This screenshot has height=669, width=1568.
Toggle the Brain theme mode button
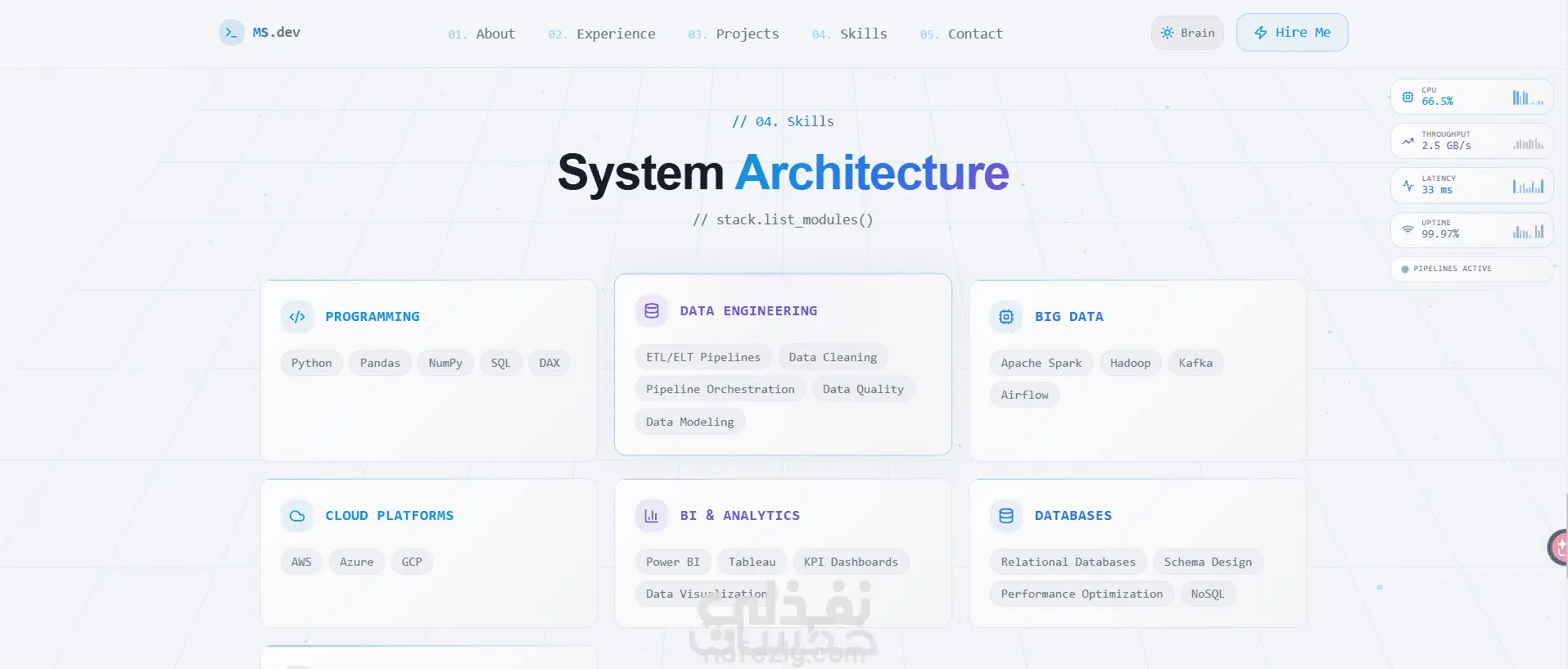[x=1187, y=33]
